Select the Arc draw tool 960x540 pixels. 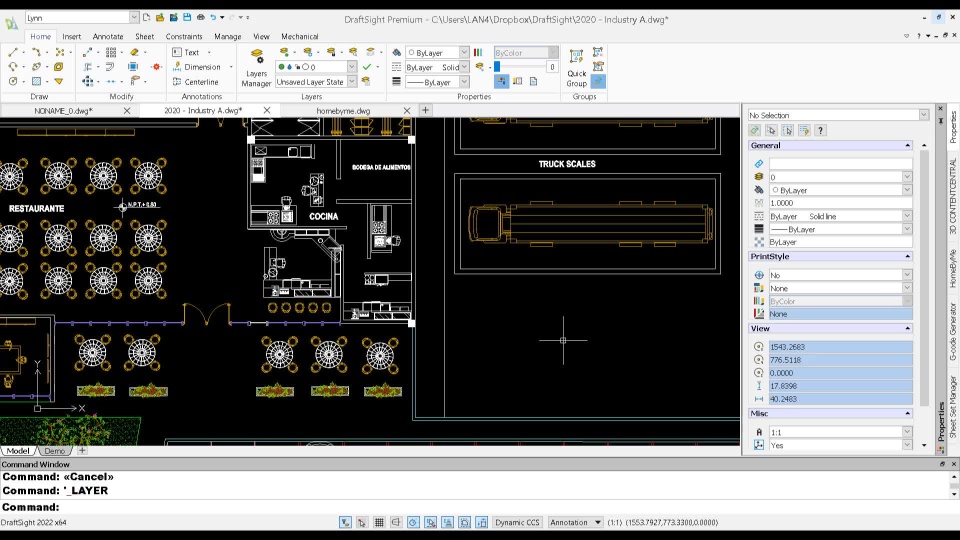(13, 66)
